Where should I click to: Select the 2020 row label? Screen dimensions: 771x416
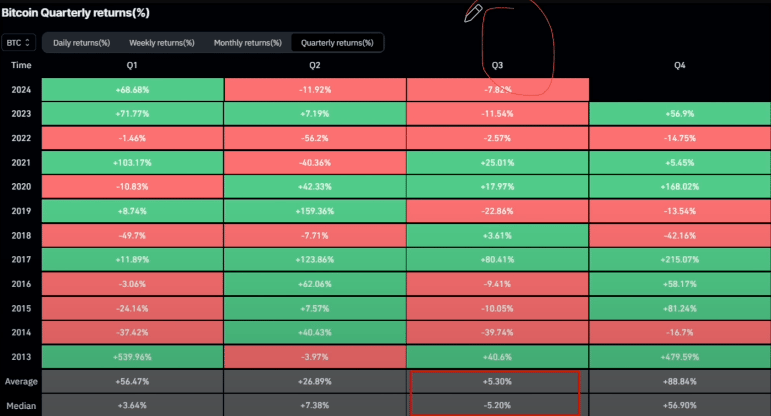(x=21, y=187)
